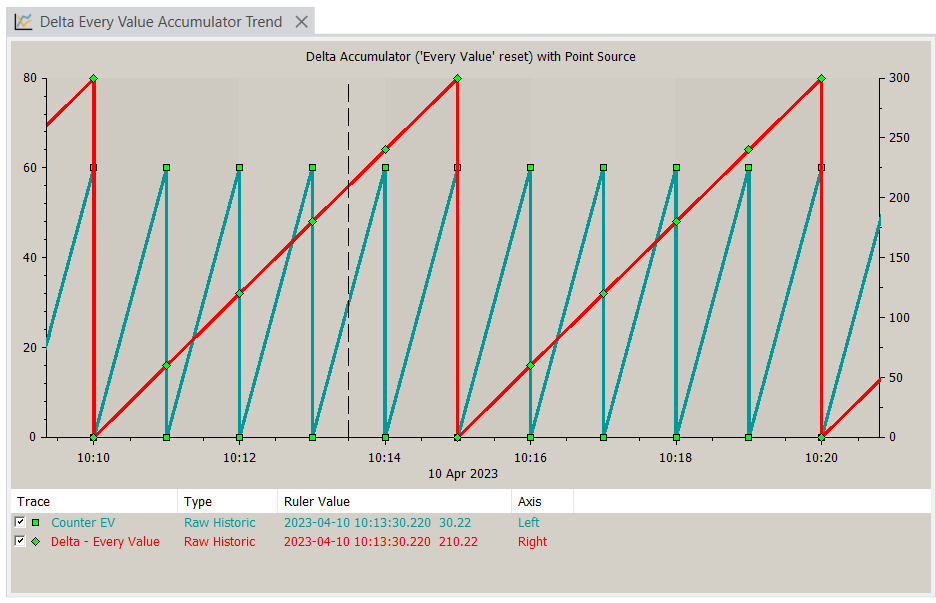Viewport: 936px width, 603px height.
Task: Click the Delta diamond point at the 10:15 peak
Action: [457, 78]
